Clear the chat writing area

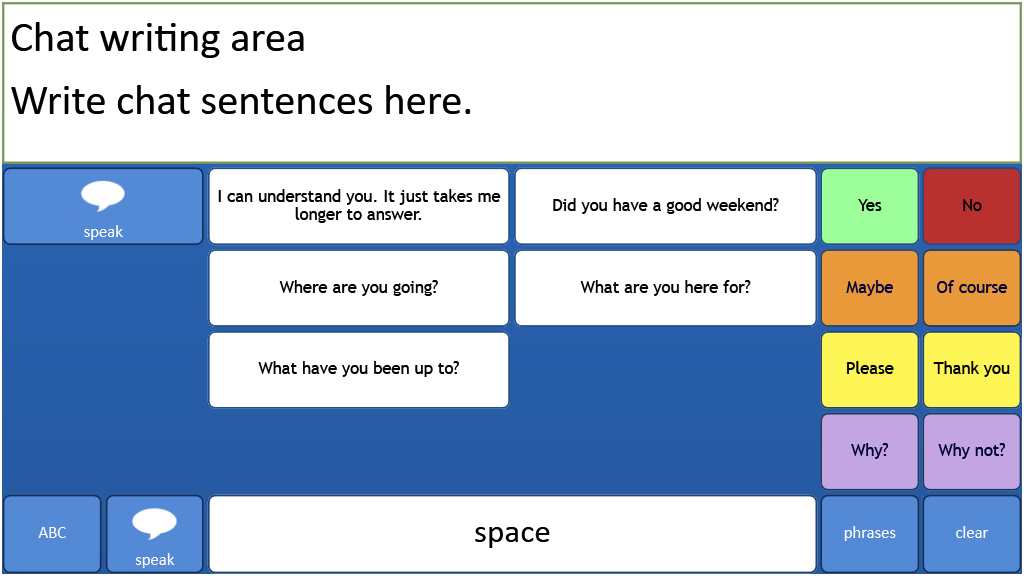971,533
